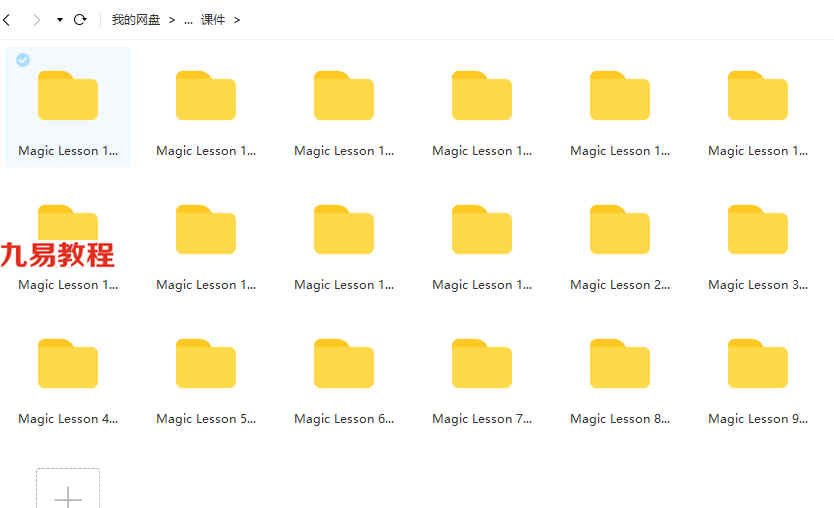Open the highlighted Magic Lesson 1 folder icon
The height and width of the screenshot is (508, 834).
click(68, 95)
